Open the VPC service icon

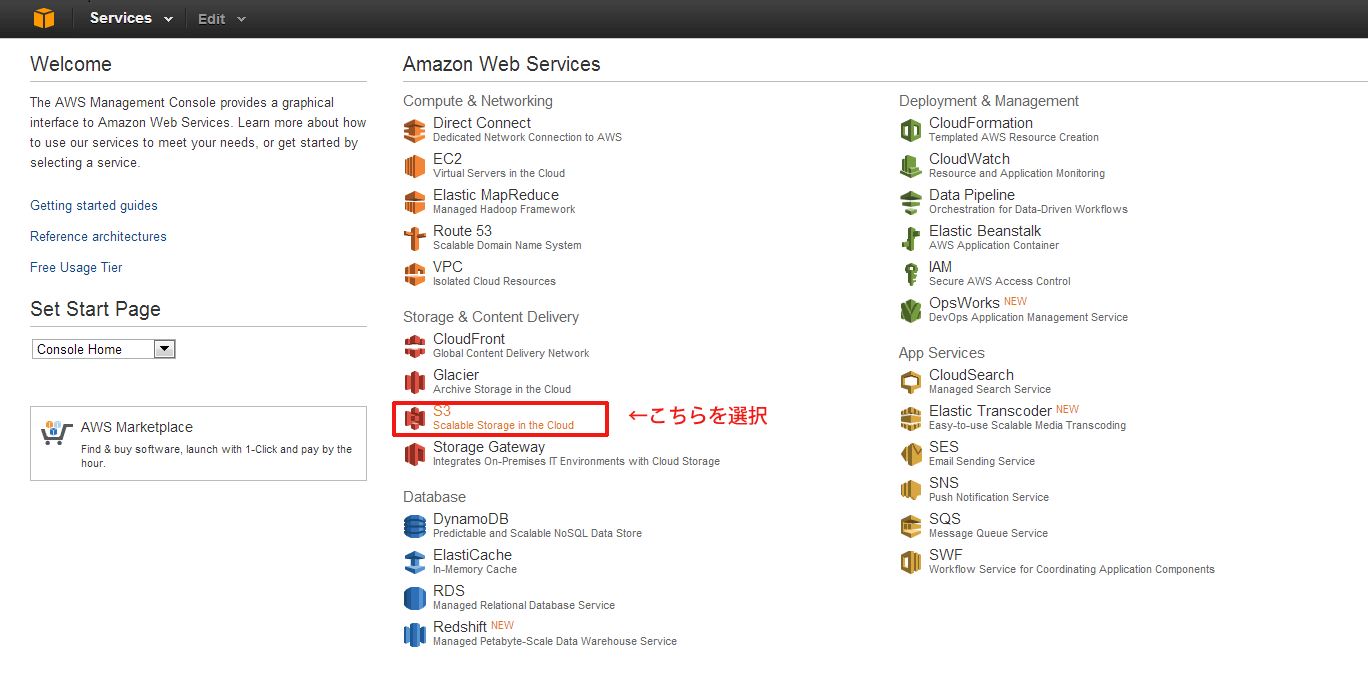click(414, 274)
